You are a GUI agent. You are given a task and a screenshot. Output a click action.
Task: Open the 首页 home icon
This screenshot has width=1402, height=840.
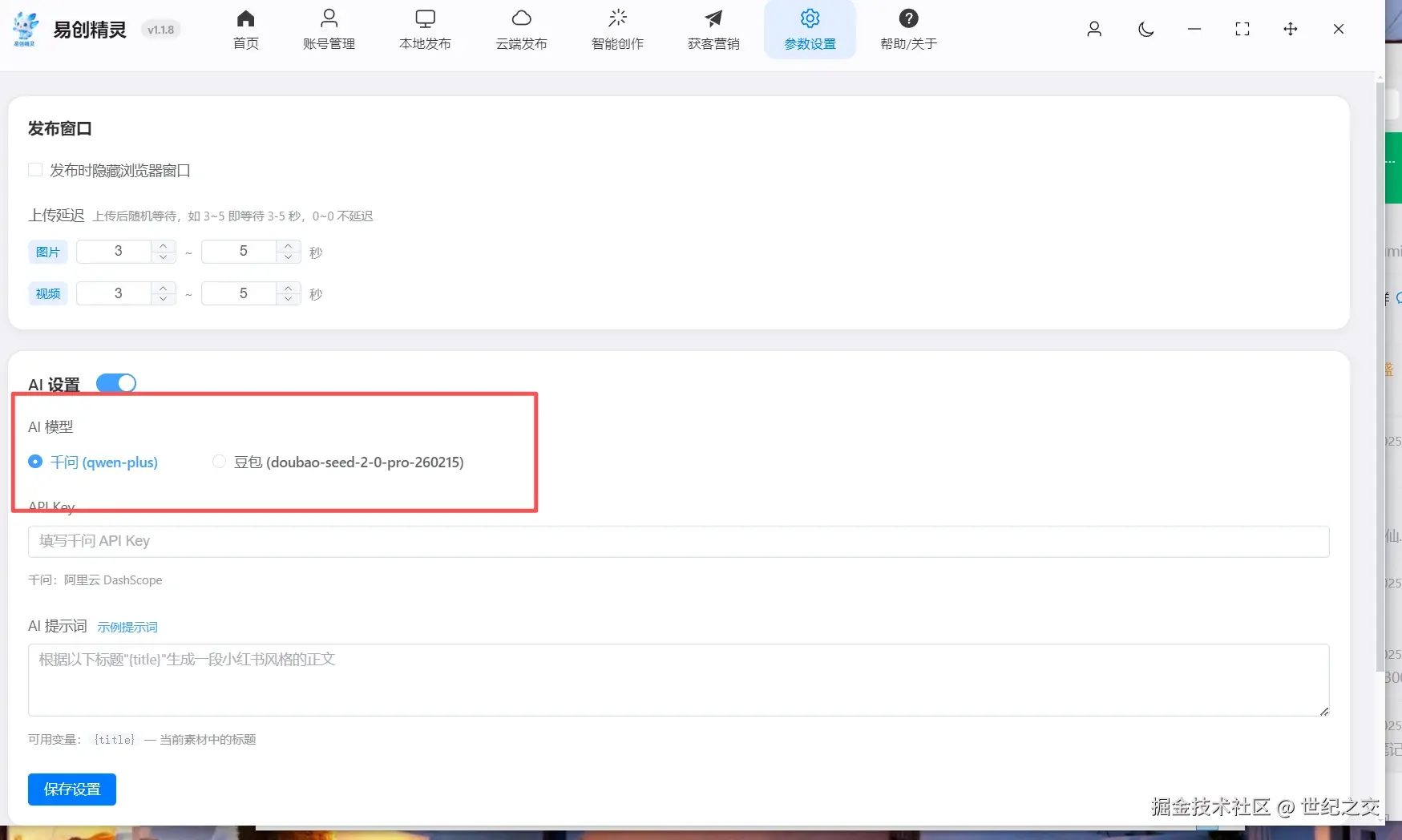click(246, 30)
